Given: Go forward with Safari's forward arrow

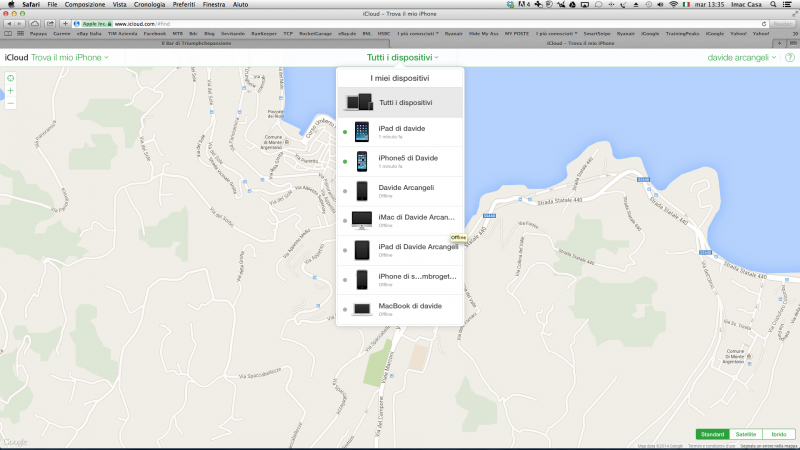Looking at the screenshot, I should tap(19, 24).
